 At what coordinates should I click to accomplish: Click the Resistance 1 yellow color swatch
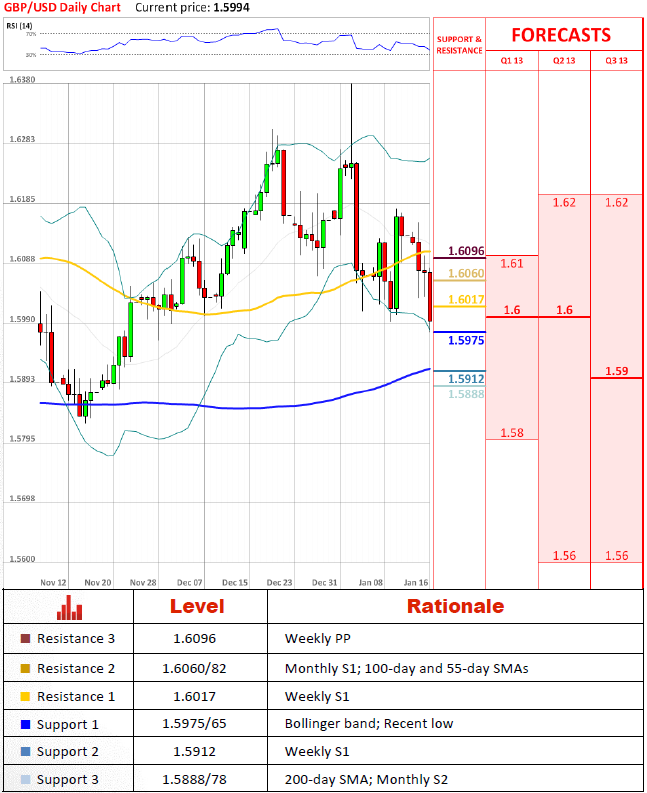coord(25,696)
